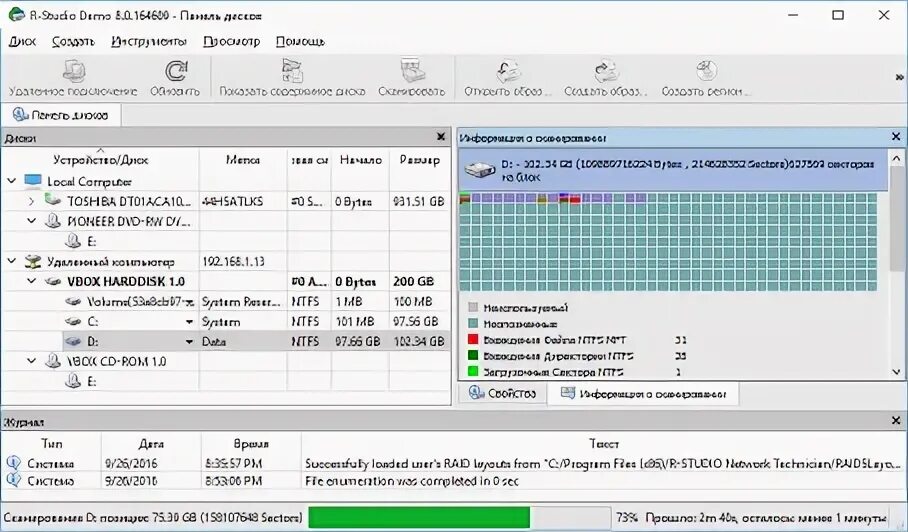Click the Create Image toolbar icon
This screenshot has width=908, height=532.
606,71
